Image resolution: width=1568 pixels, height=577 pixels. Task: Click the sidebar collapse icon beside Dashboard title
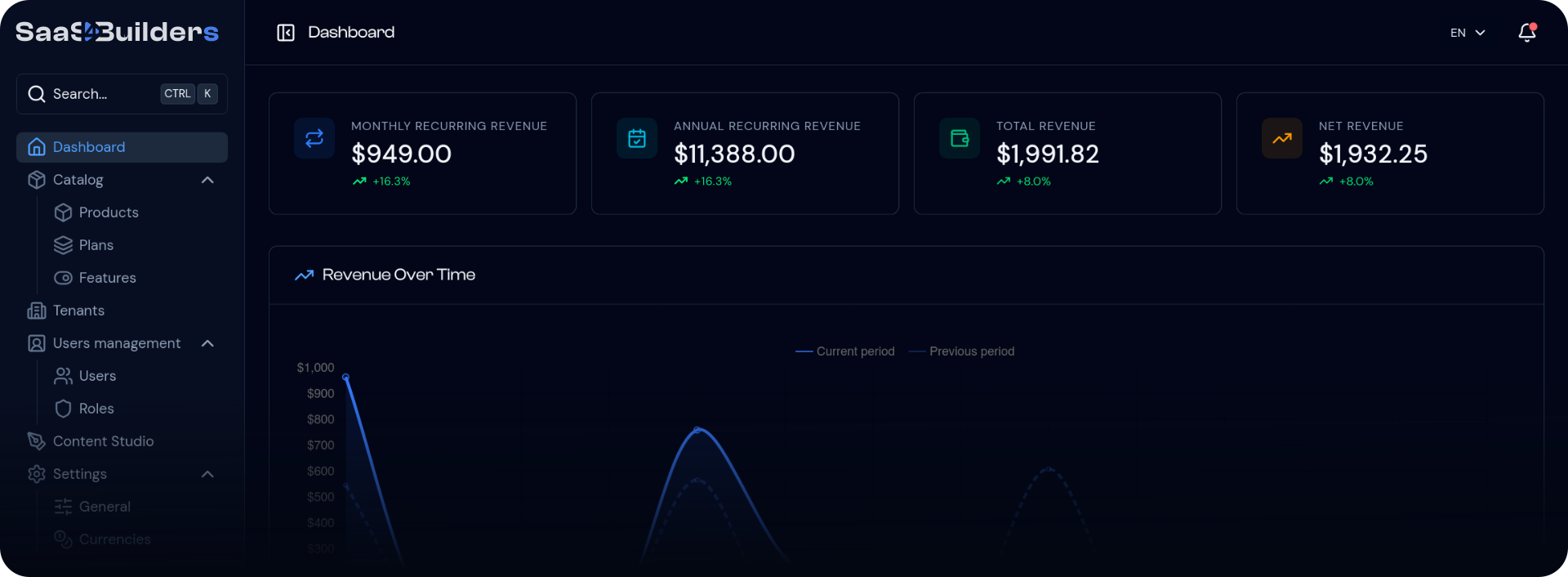(x=285, y=33)
